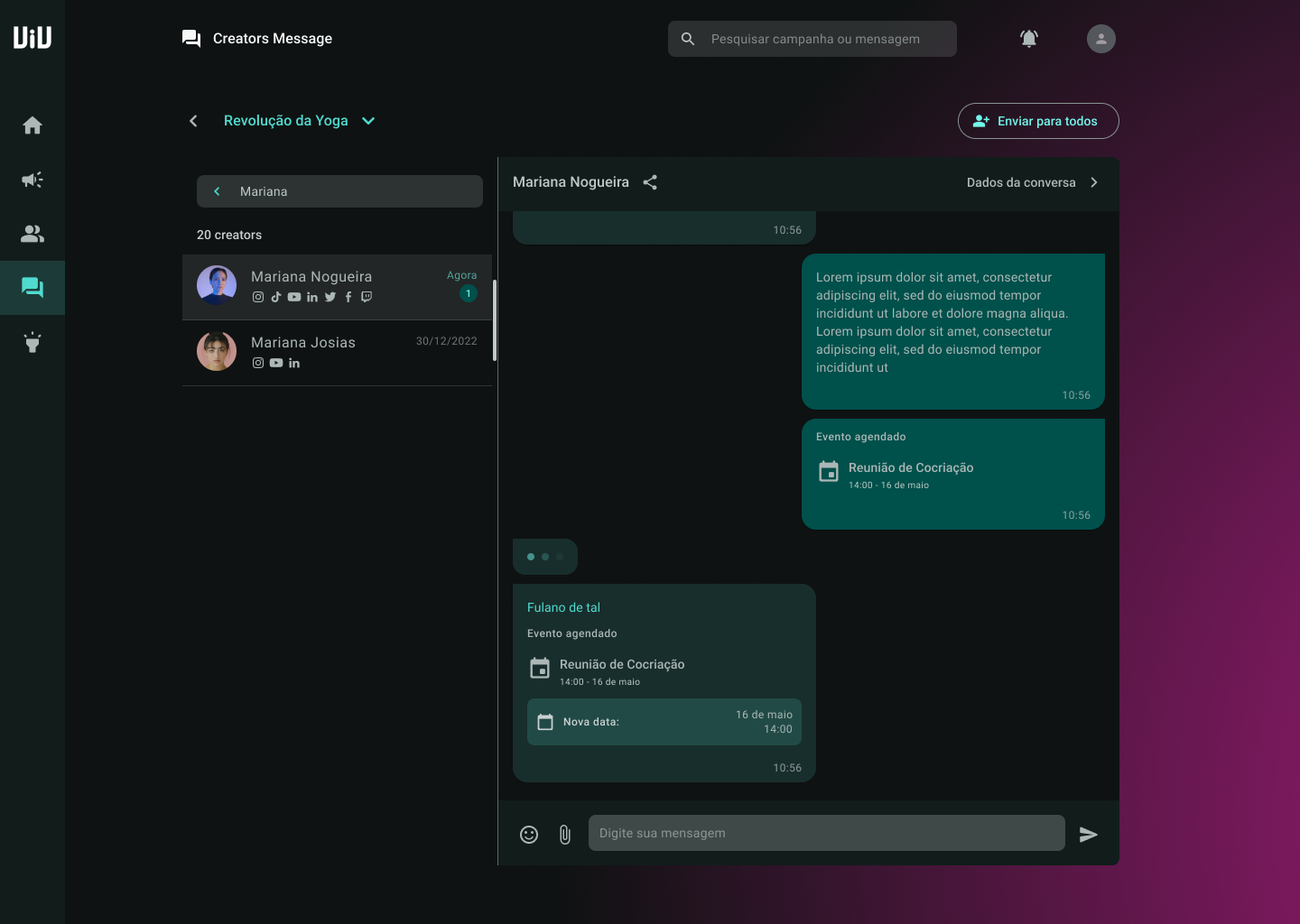Screen dimensions: 1300x924
Task: Expand Dados da conversa panel
Action: tap(1094, 182)
